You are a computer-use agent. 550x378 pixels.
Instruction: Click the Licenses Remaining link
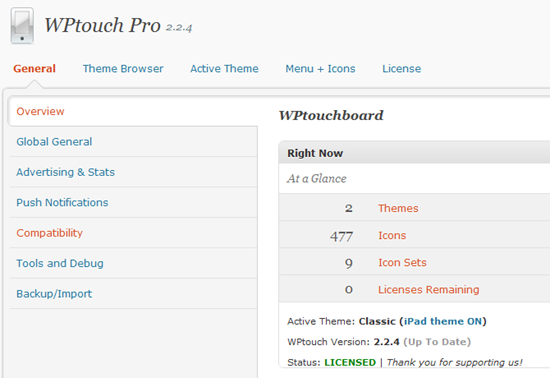(x=429, y=290)
